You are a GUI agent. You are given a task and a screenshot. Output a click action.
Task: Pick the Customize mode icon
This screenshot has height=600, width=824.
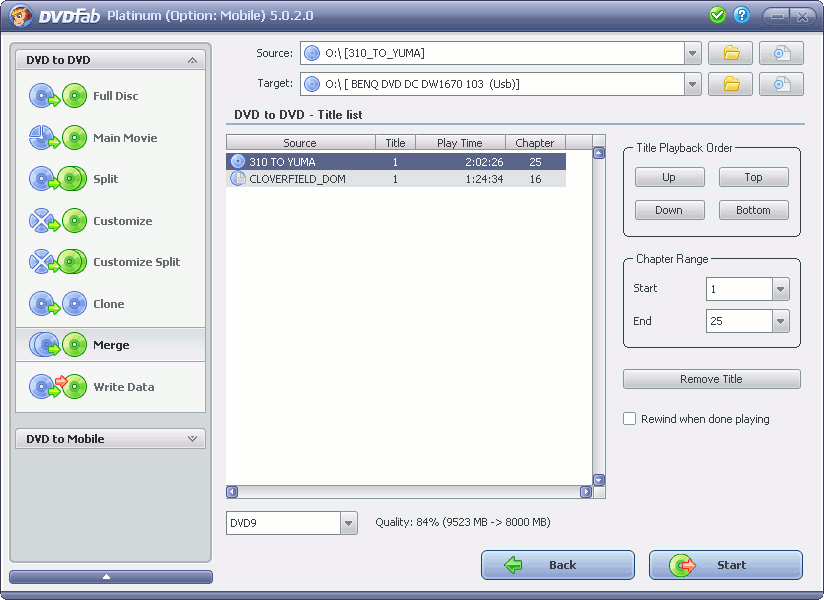[58, 221]
